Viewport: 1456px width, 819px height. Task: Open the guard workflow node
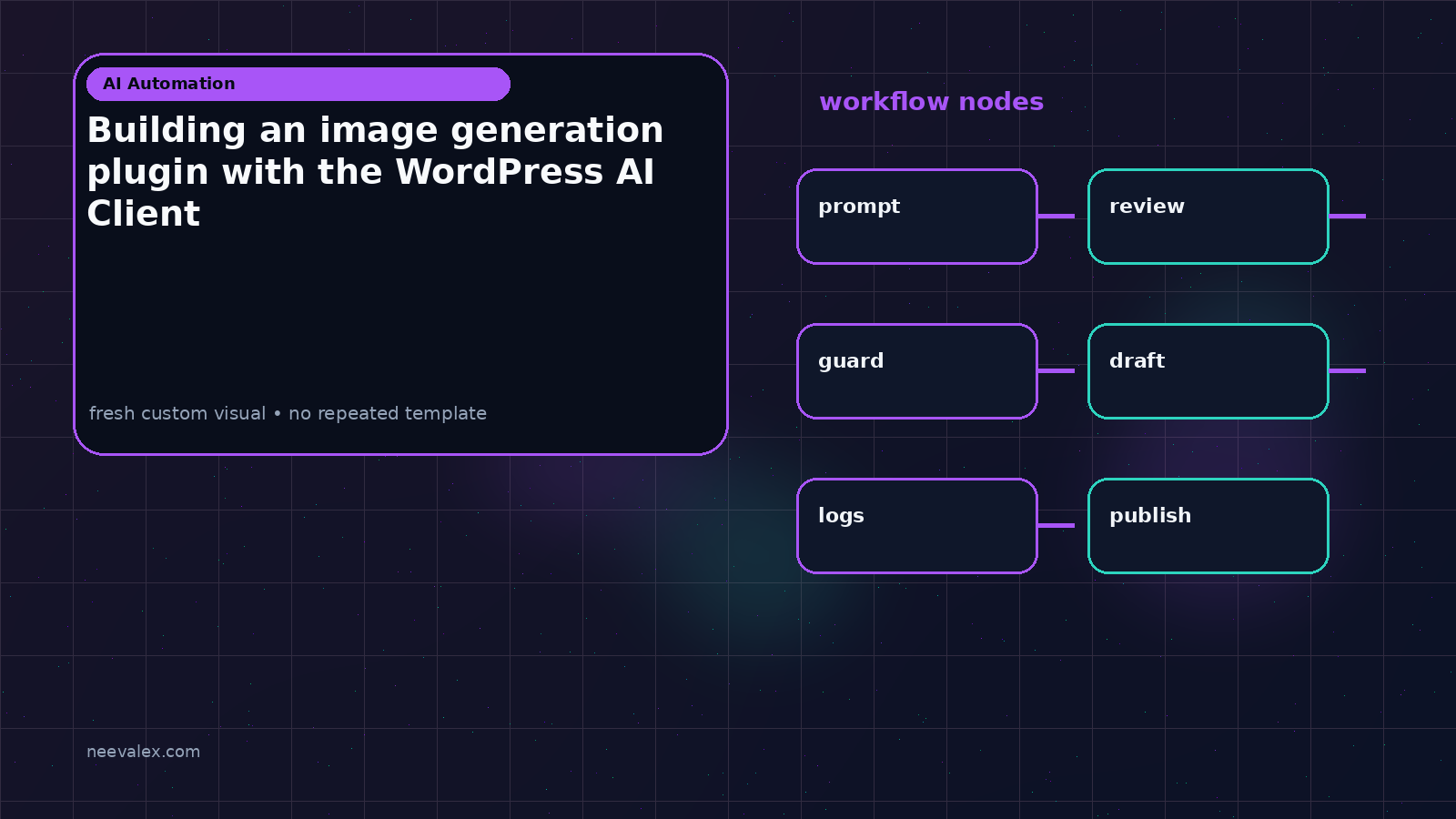[917, 371]
